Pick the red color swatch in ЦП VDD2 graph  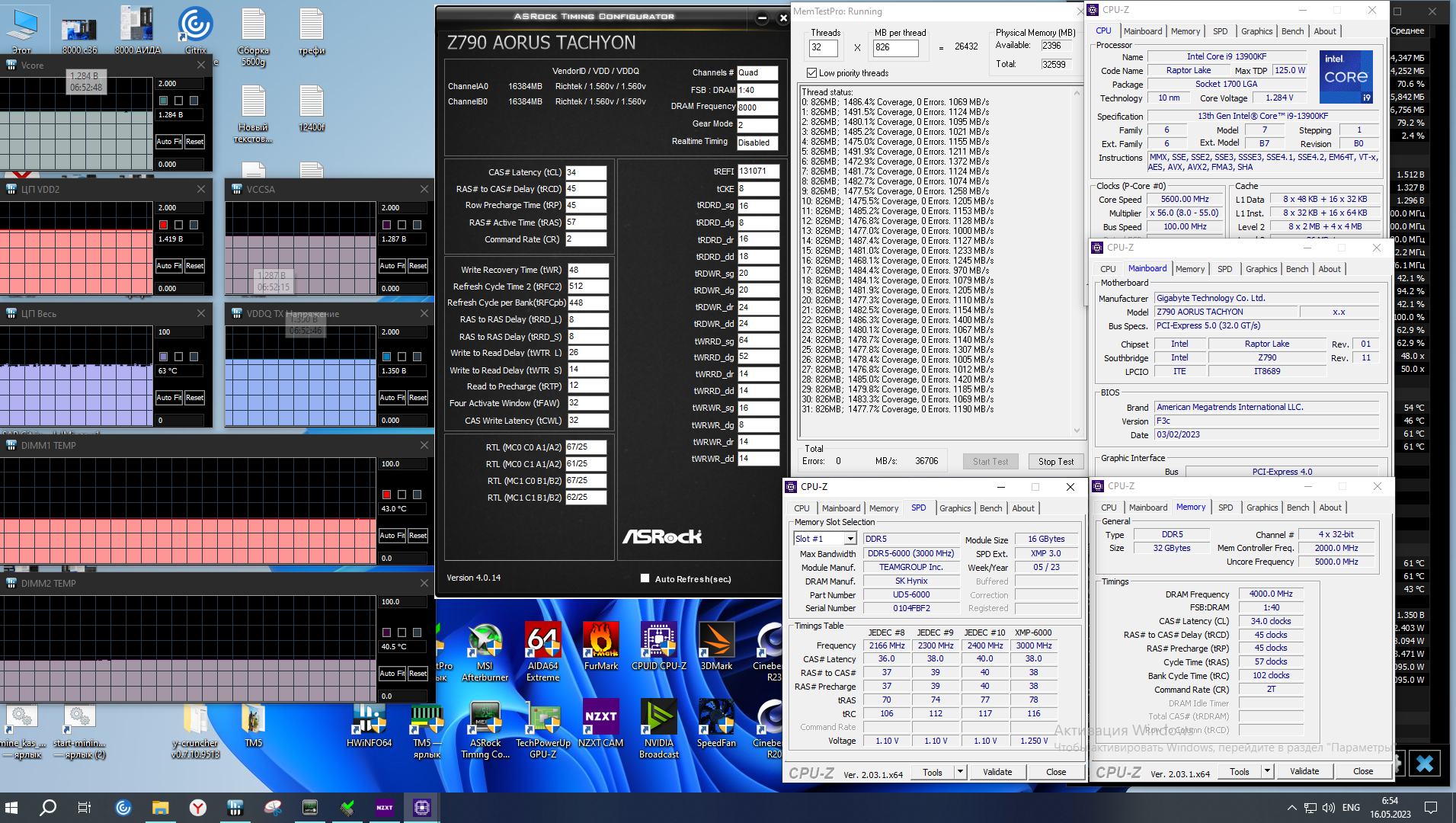pos(163,225)
